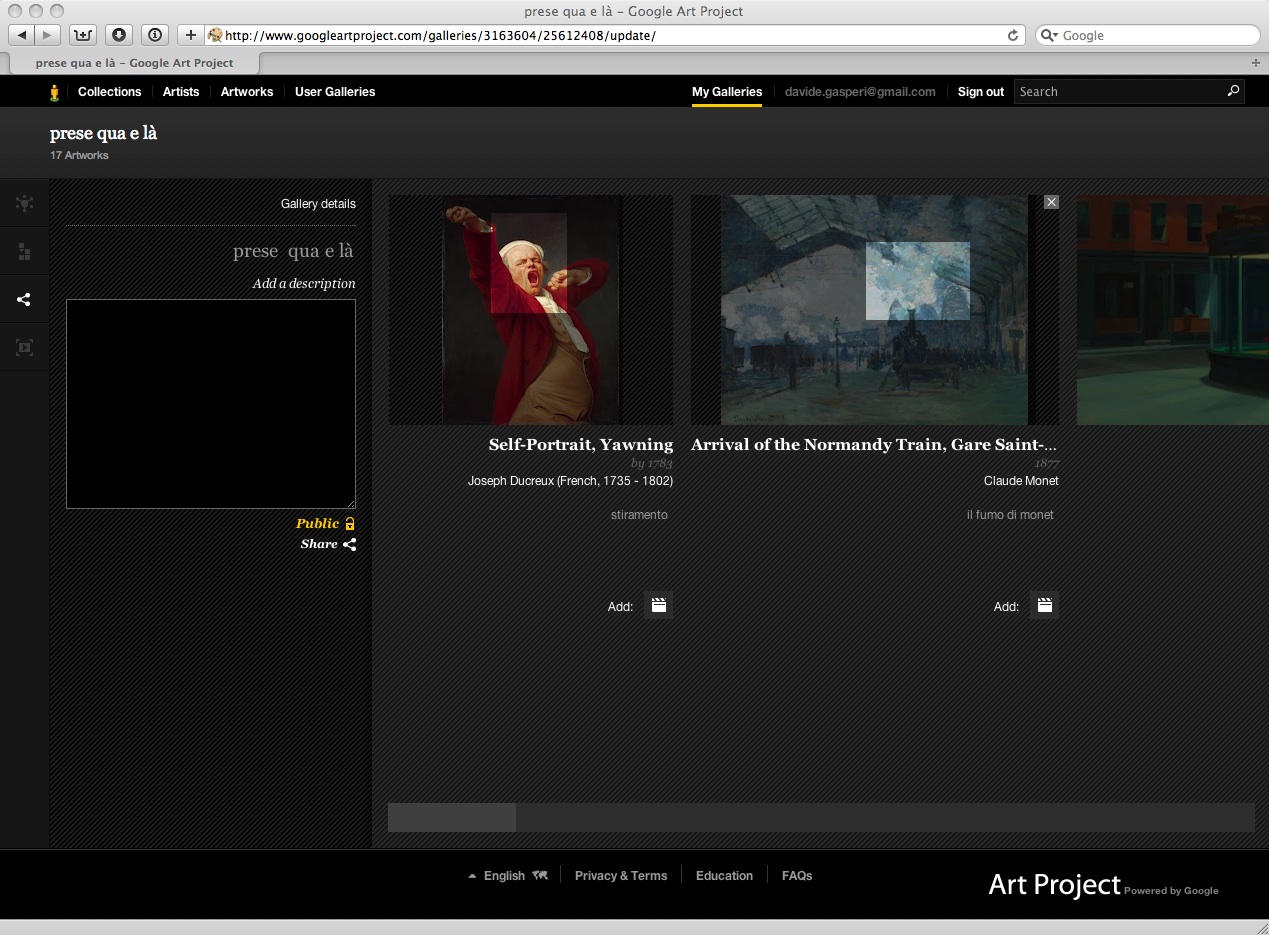The image size is (1269, 935).
Task: Open the sidebar panel with the grid-blocks icon
Action: pos(24,252)
